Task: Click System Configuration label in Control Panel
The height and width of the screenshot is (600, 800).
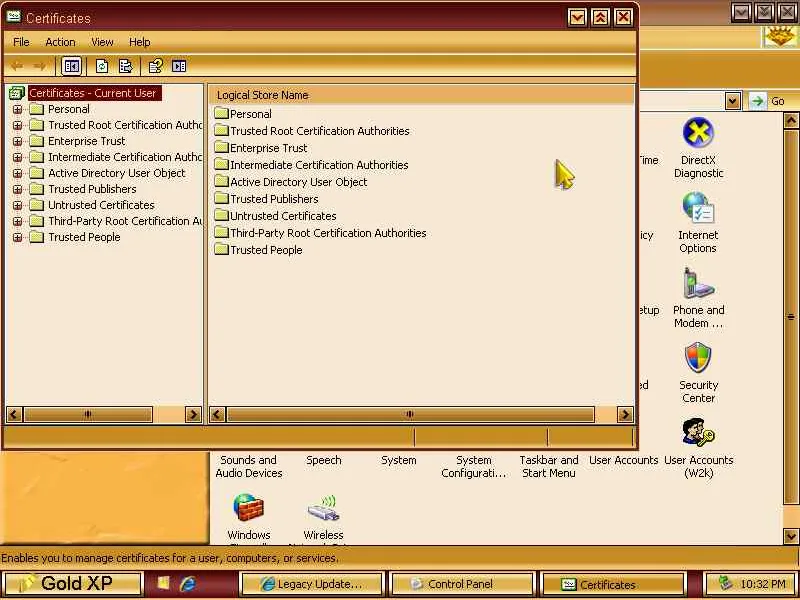Action: pos(473,466)
